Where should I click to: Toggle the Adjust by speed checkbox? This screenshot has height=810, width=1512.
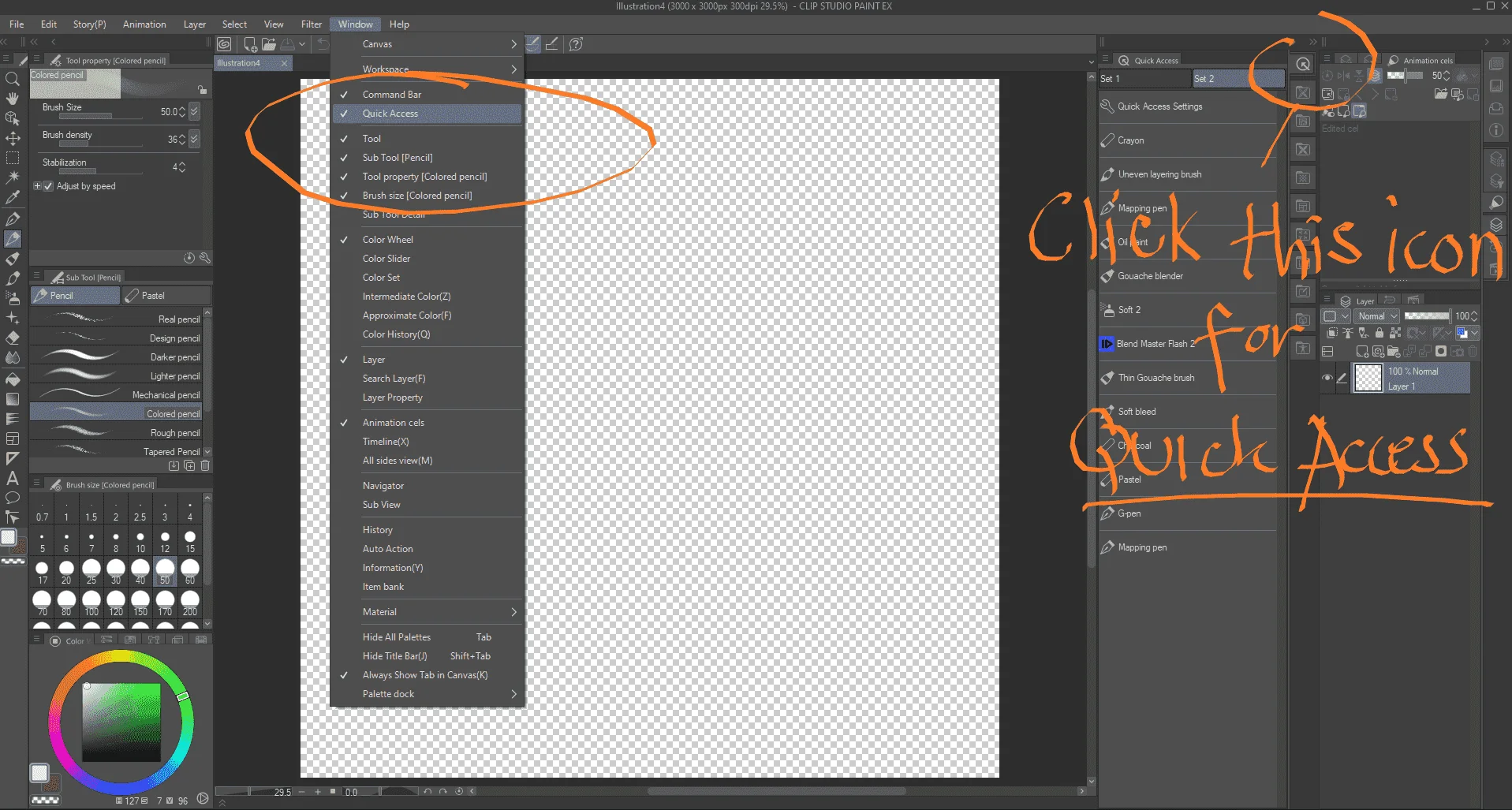click(x=49, y=186)
